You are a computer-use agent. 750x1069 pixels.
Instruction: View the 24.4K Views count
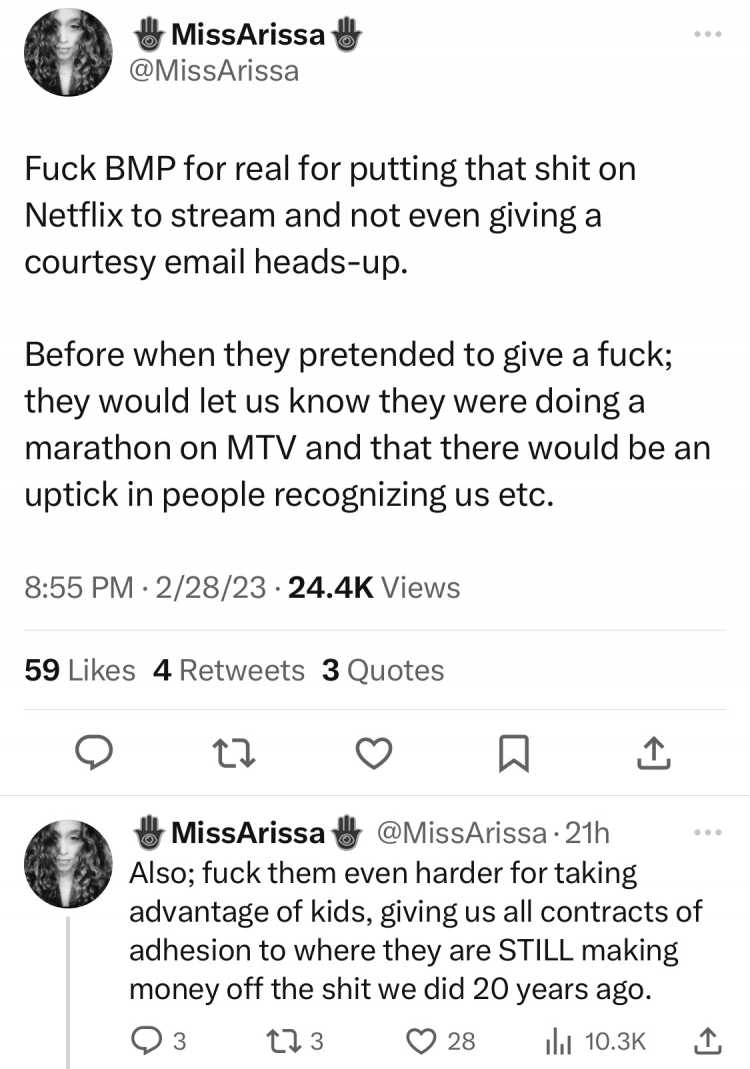374,588
